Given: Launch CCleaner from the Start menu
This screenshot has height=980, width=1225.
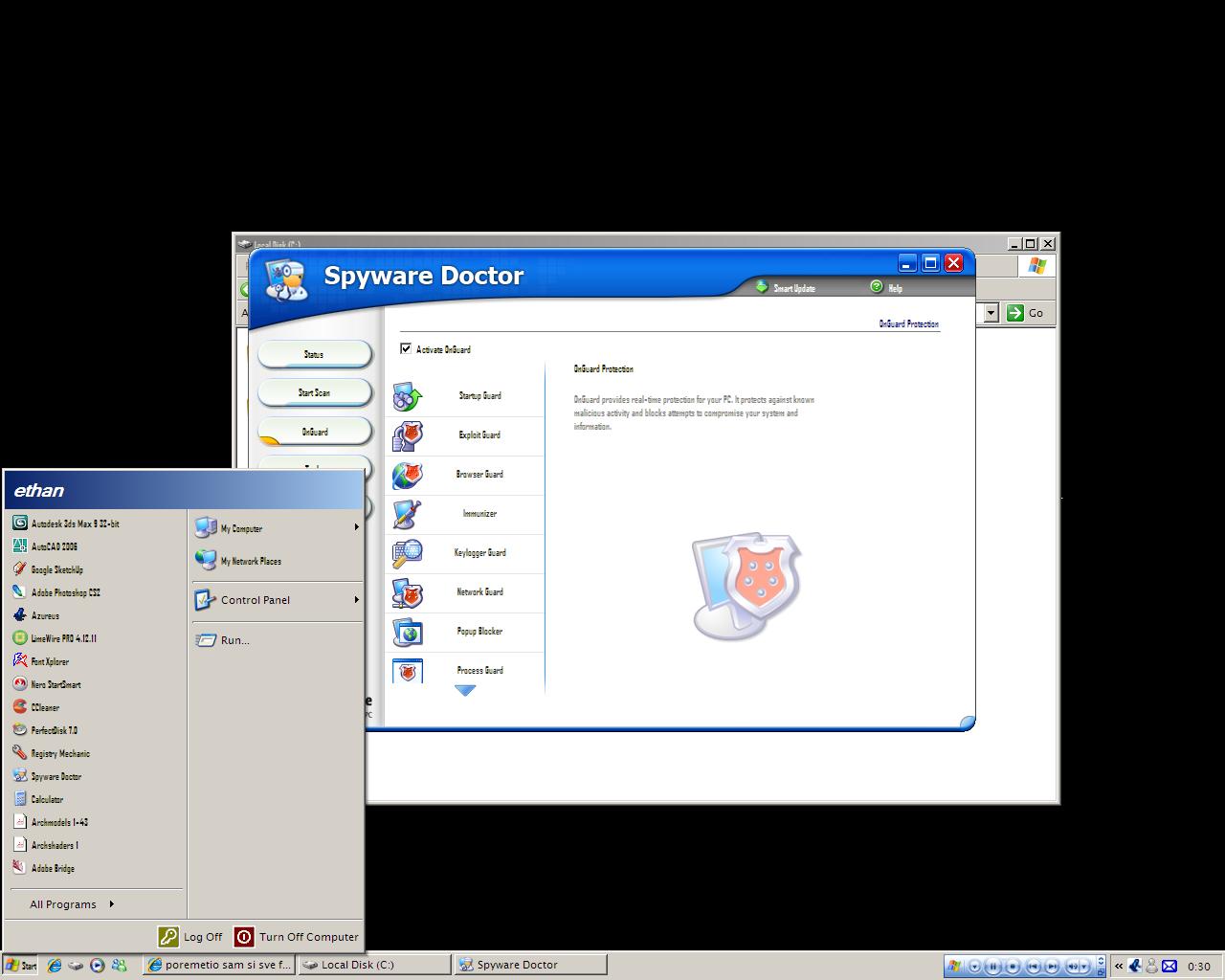Looking at the screenshot, I should pyautogui.click(x=96, y=707).
